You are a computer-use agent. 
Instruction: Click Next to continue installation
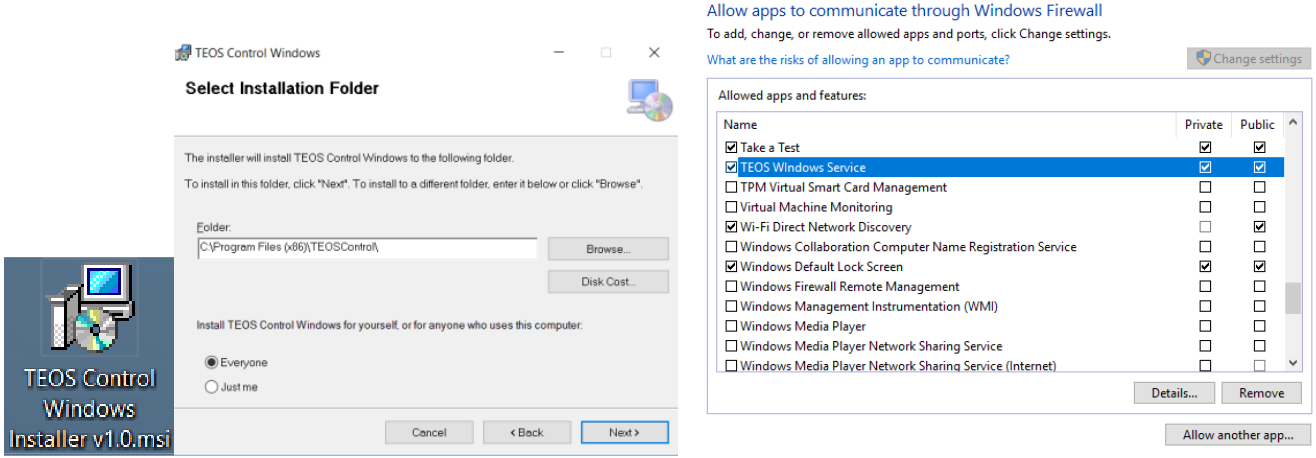click(624, 433)
